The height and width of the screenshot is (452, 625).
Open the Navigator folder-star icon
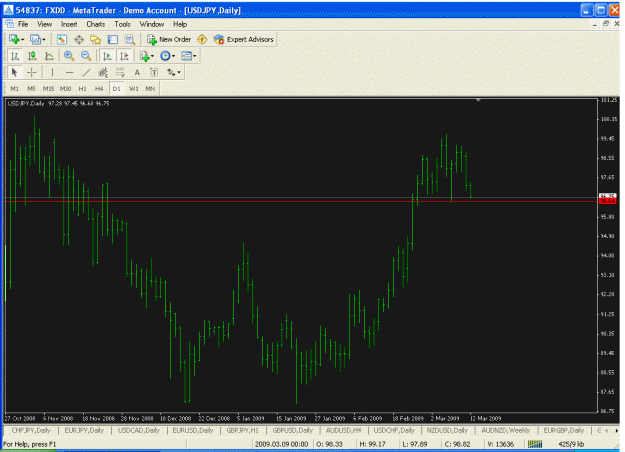96,39
